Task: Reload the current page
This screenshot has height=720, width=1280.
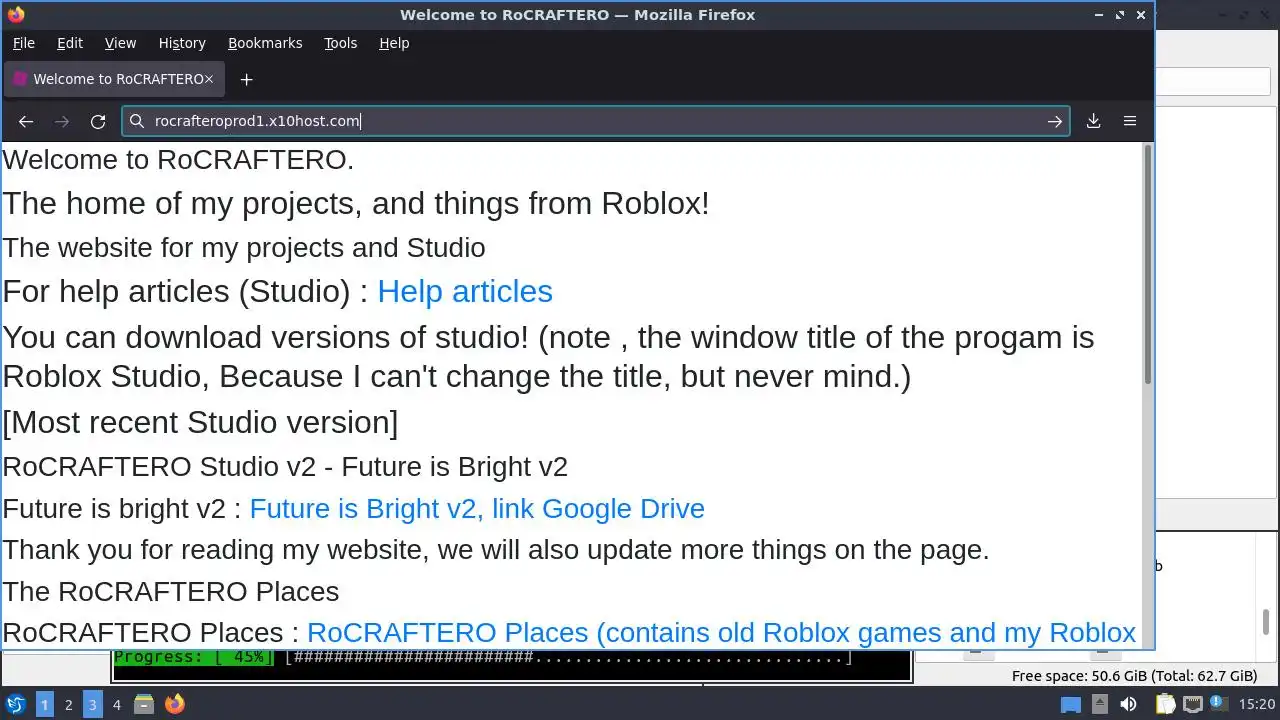Action: tap(98, 121)
